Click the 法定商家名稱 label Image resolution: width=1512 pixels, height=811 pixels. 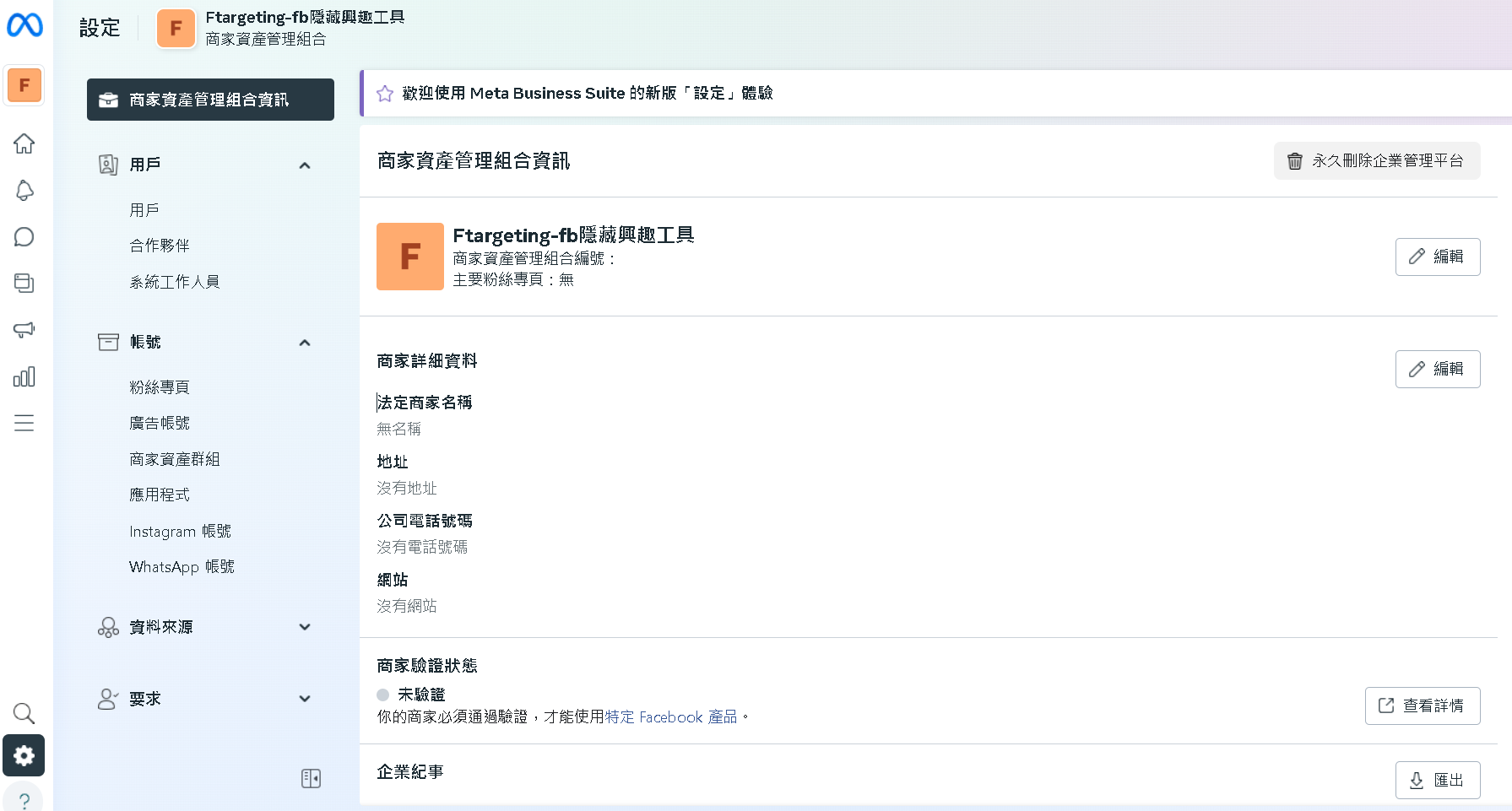425,403
